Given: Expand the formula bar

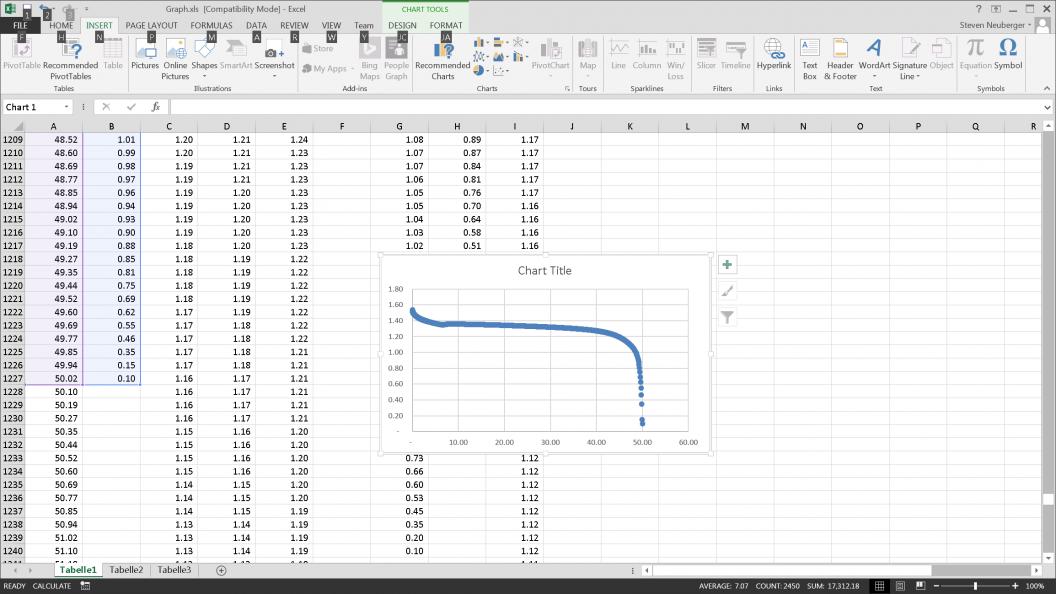Looking at the screenshot, I should click(x=1047, y=107).
